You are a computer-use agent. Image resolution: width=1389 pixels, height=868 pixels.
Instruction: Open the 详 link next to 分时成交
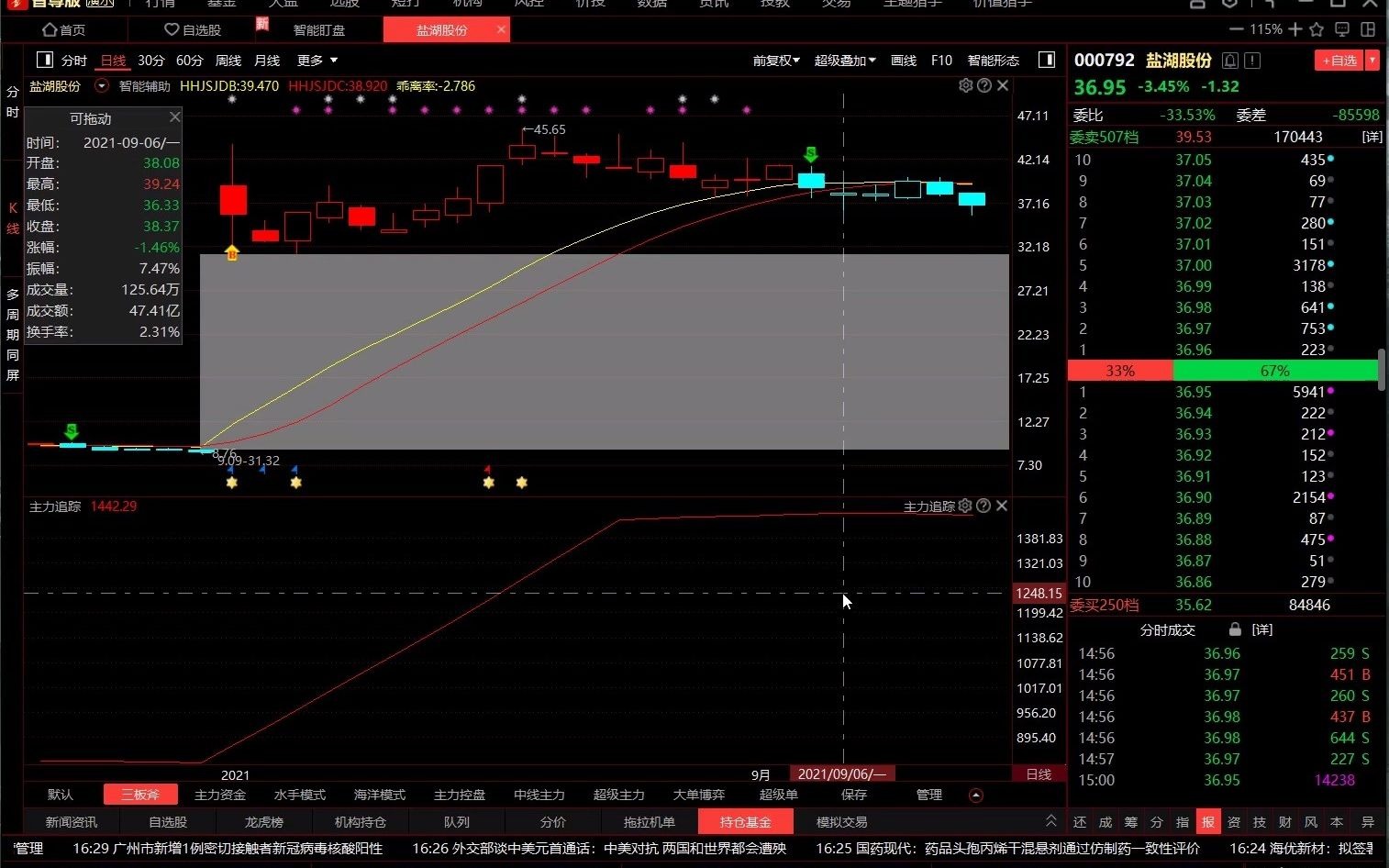point(1262,629)
